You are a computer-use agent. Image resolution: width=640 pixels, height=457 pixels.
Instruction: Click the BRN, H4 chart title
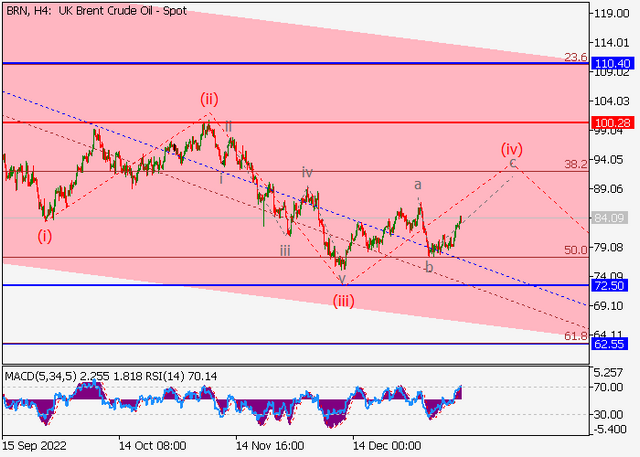27,11
